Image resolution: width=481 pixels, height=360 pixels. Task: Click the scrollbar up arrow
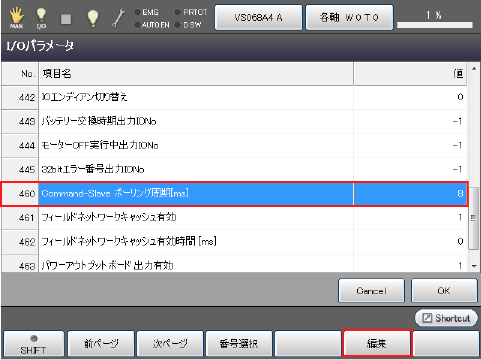474,69
